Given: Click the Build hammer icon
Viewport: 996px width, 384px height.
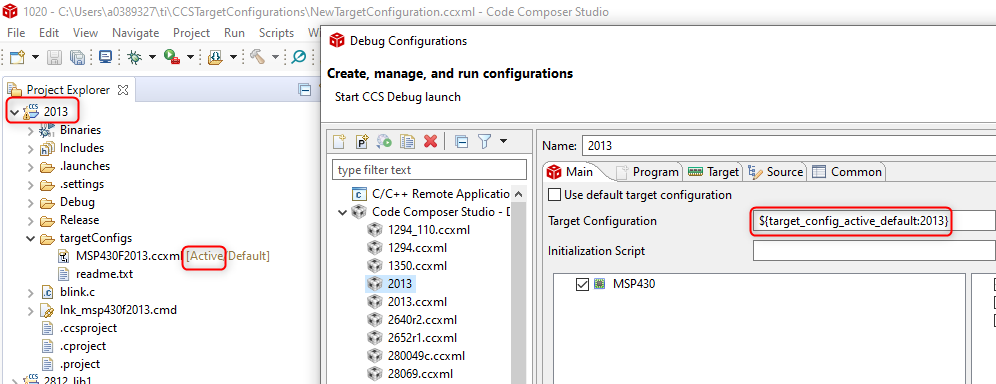Looking at the screenshot, I should pyautogui.click(x=258, y=57).
